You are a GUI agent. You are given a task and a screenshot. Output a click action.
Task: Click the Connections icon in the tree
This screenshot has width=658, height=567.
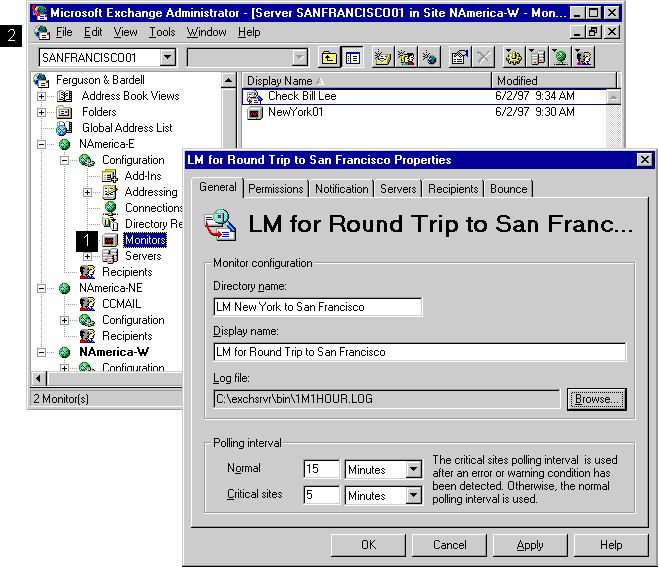(x=110, y=208)
